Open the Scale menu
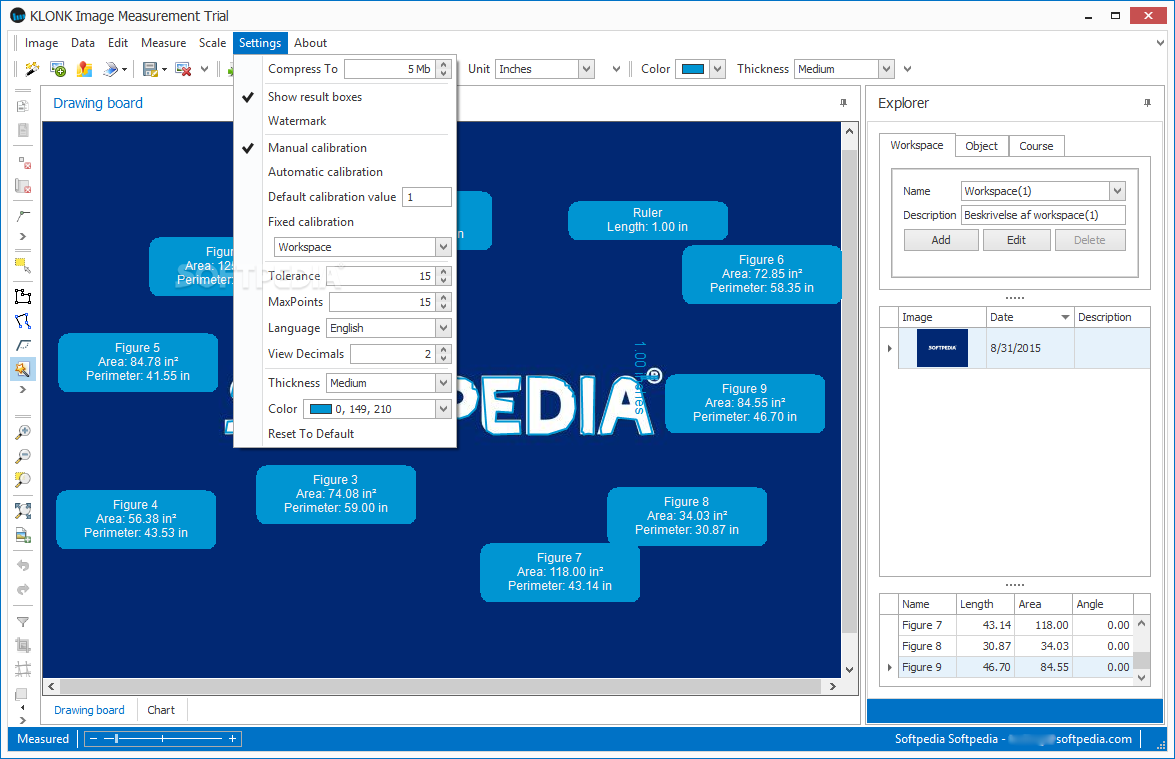Image resolution: width=1175 pixels, height=759 pixels. [x=212, y=43]
